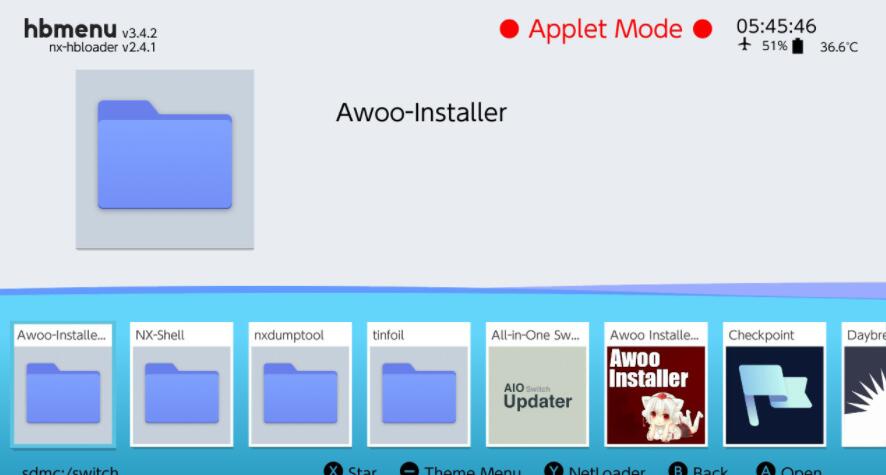The width and height of the screenshot is (886, 475).
Task: Launch the Checkpoint app
Action: (775, 385)
